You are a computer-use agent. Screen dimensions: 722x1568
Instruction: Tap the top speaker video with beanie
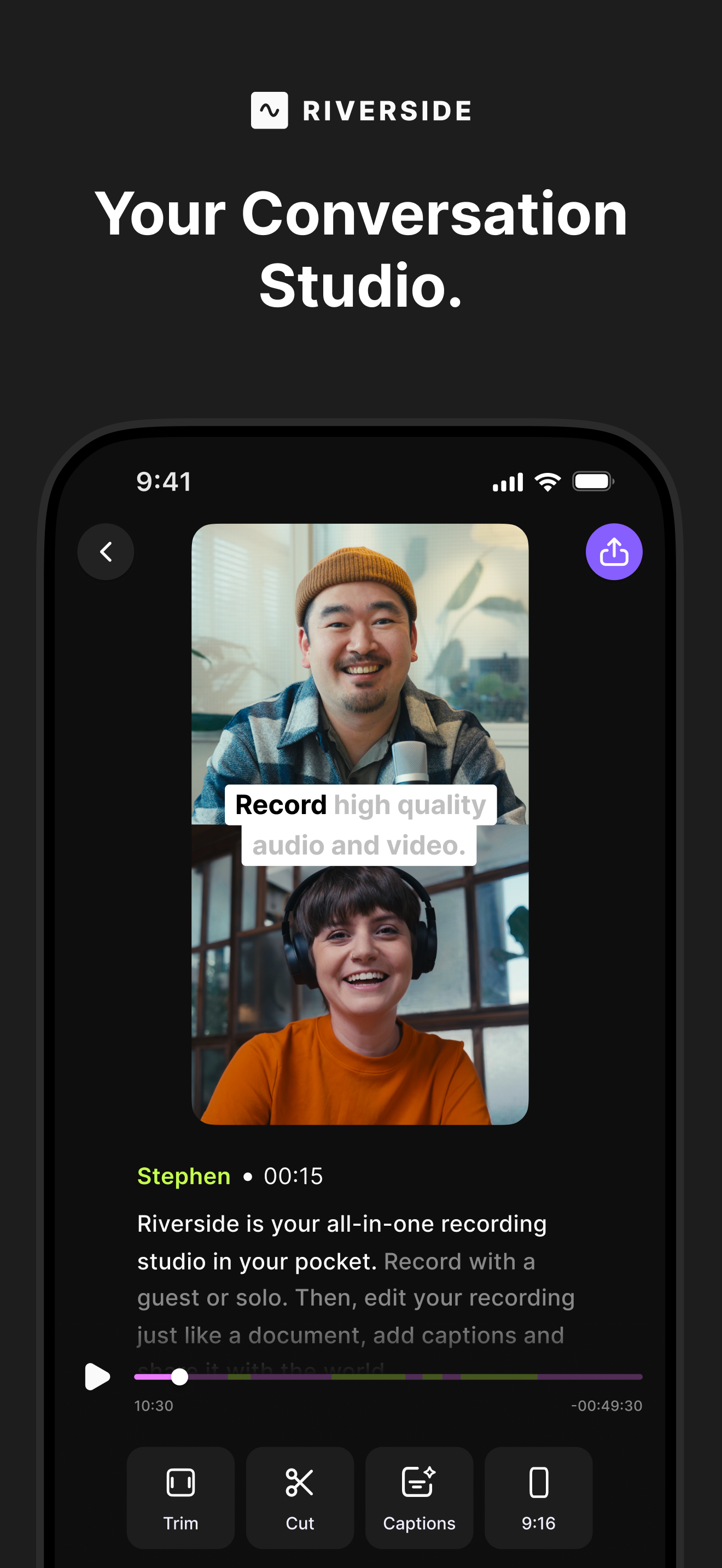tap(360, 674)
